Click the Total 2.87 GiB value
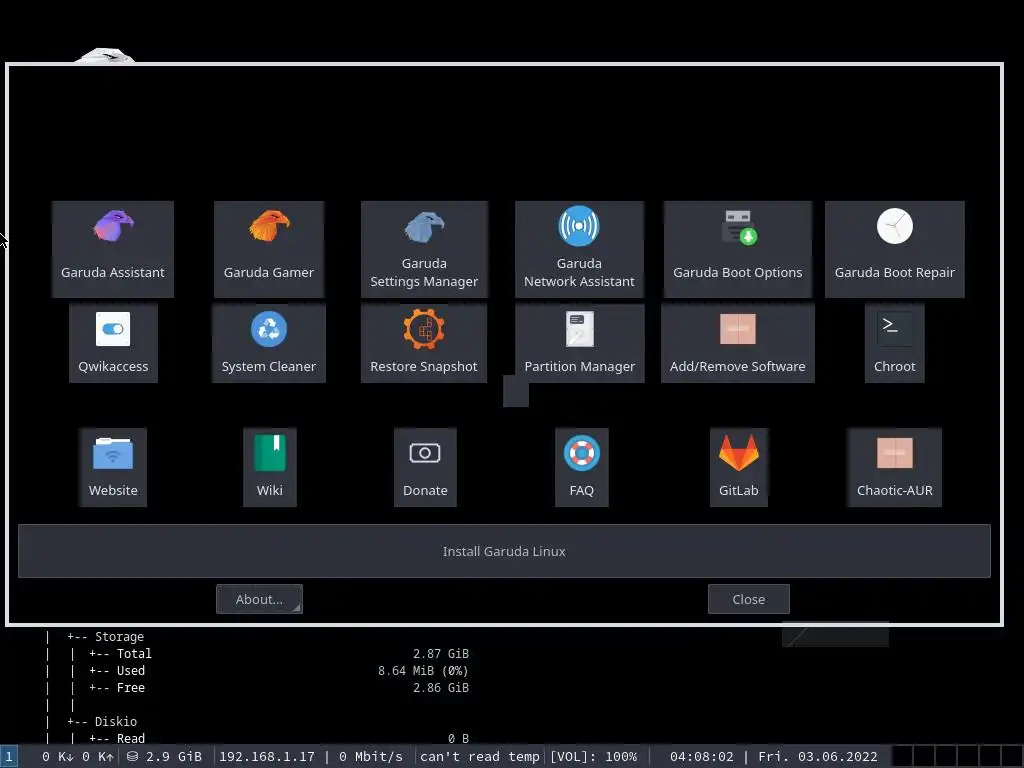Screen dimensions: 1024x768 (441, 654)
